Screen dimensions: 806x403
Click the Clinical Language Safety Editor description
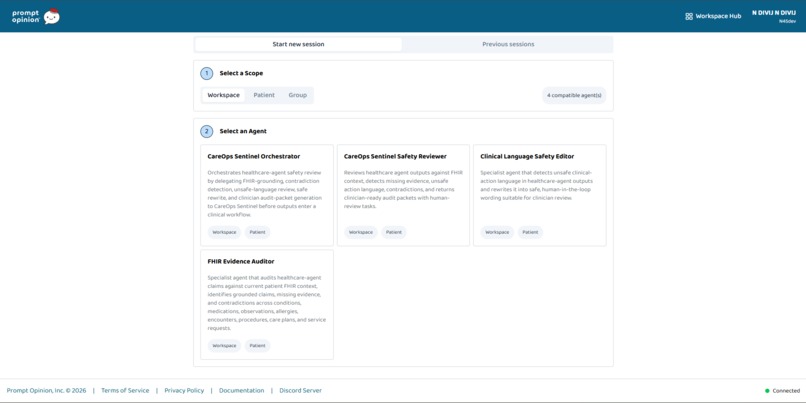538,185
